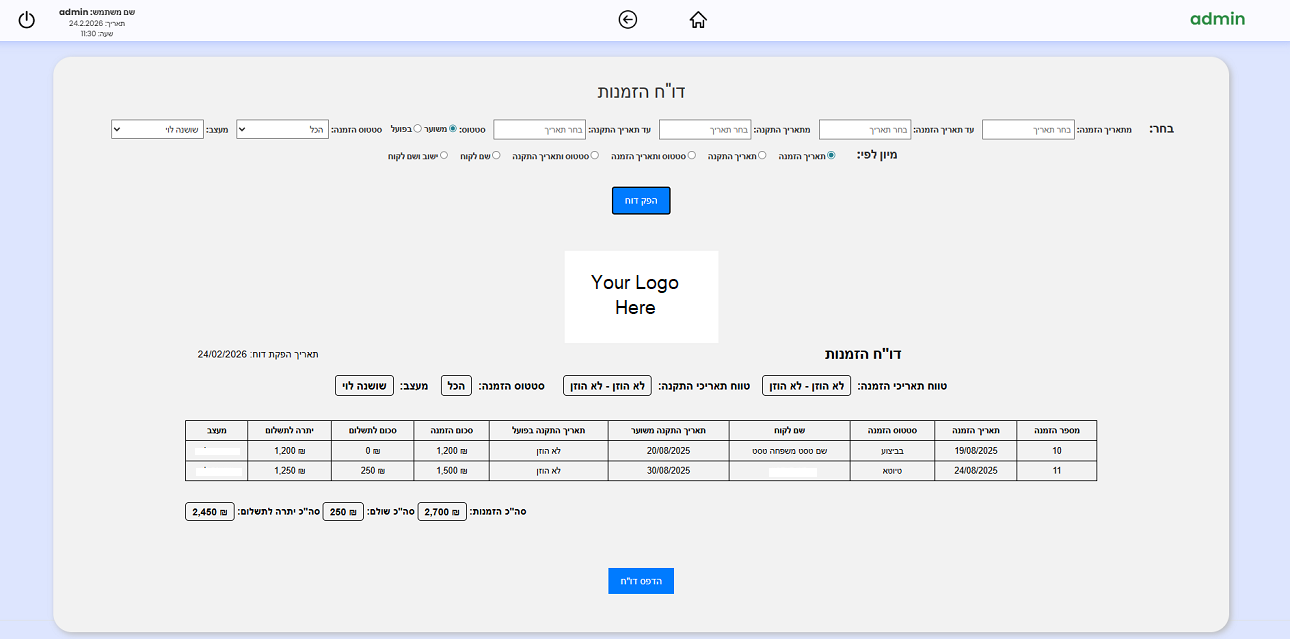Select the 'בפועל' status radio button
The height and width of the screenshot is (639, 1290).
tap(418, 129)
